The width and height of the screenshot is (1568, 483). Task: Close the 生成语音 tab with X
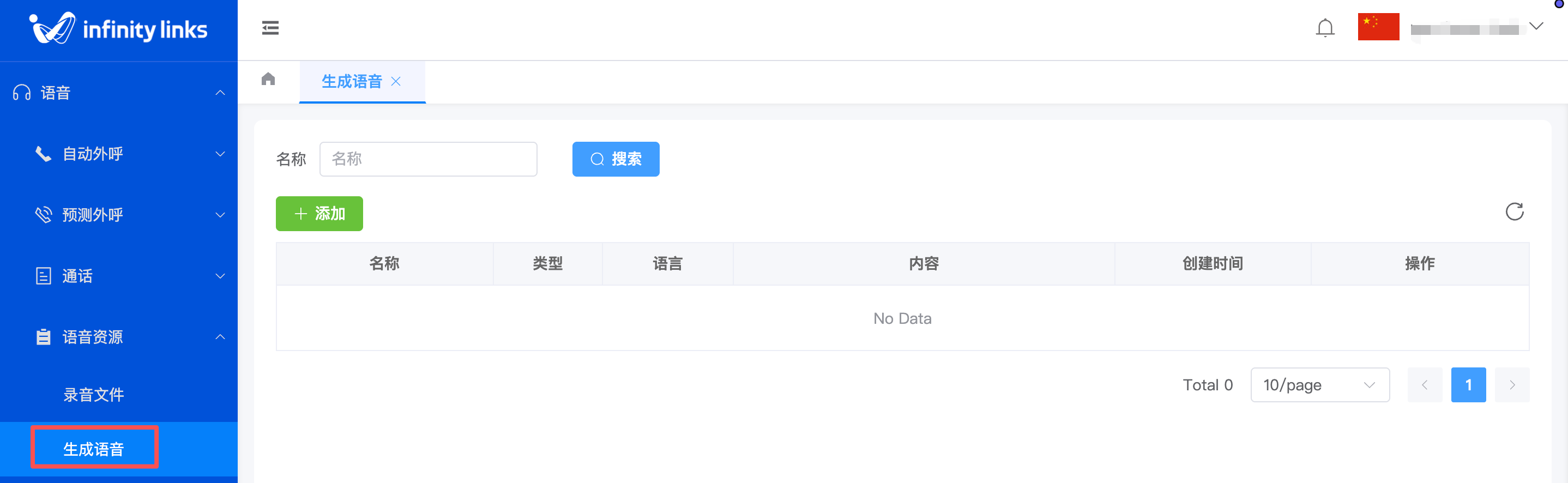pos(396,82)
